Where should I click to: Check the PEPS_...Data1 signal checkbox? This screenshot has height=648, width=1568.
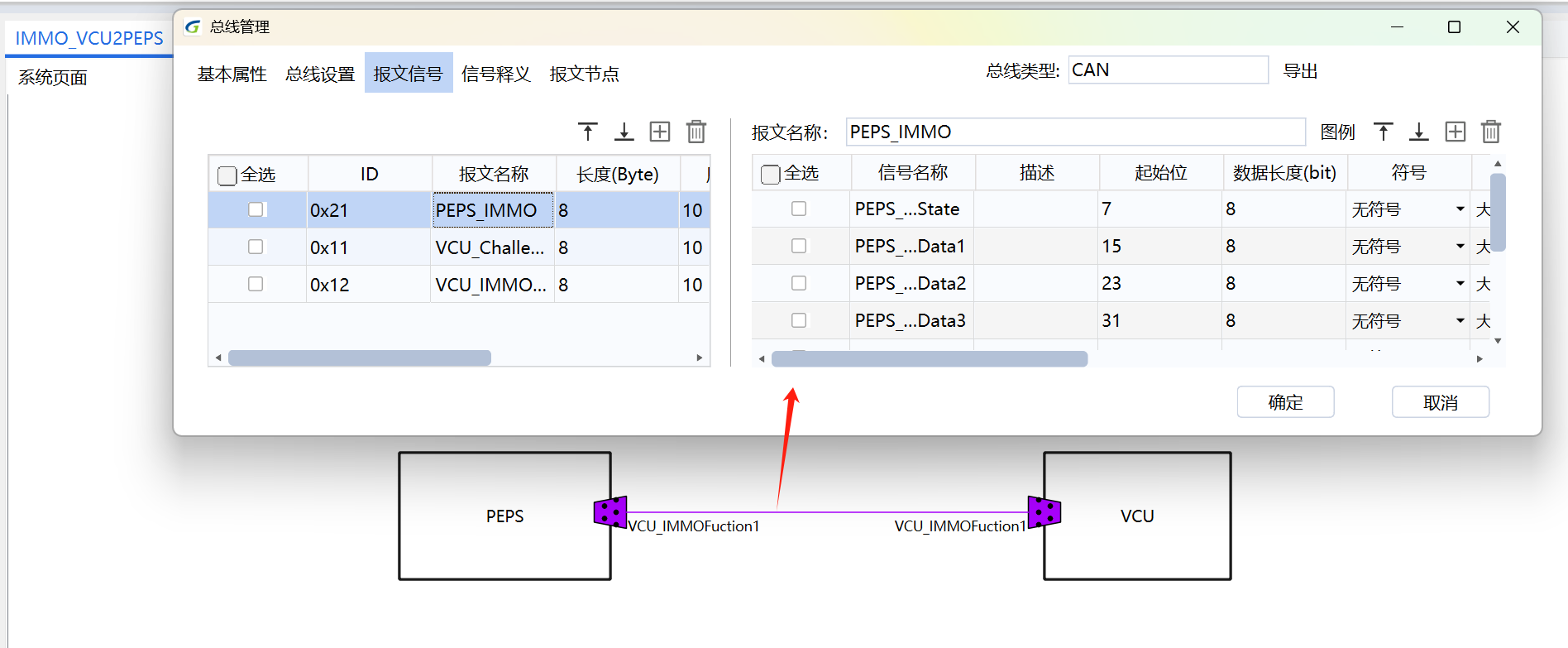click(x=799, y=246)
